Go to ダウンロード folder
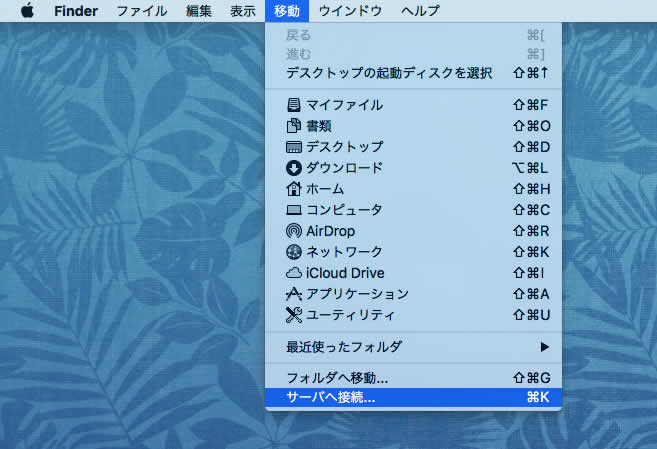This screenshot has width=657, height=449. point(414,168)
